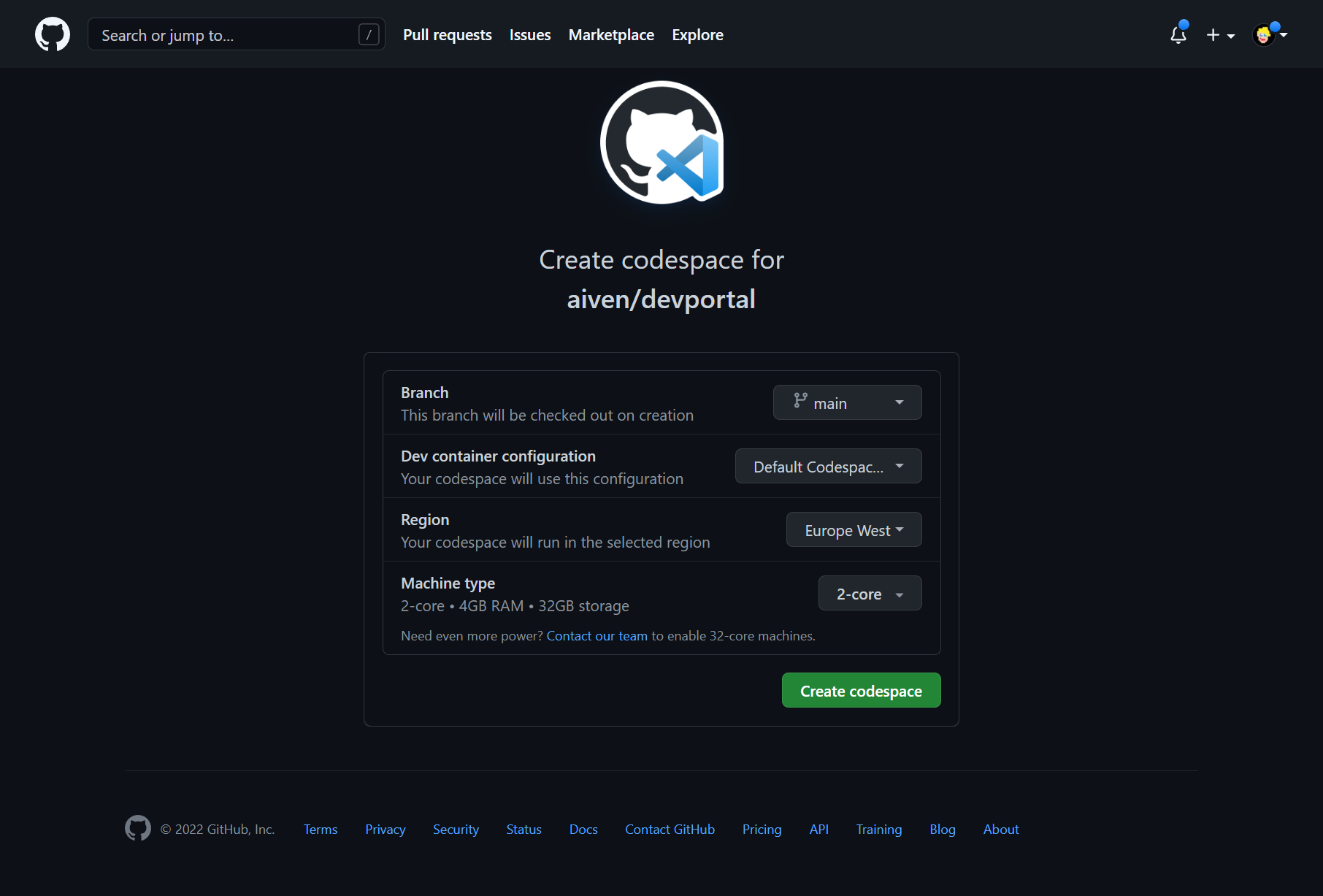Open notifications via the bell icon
1323x896 pixels.
pyautogui.click(x=1178, y=34)
